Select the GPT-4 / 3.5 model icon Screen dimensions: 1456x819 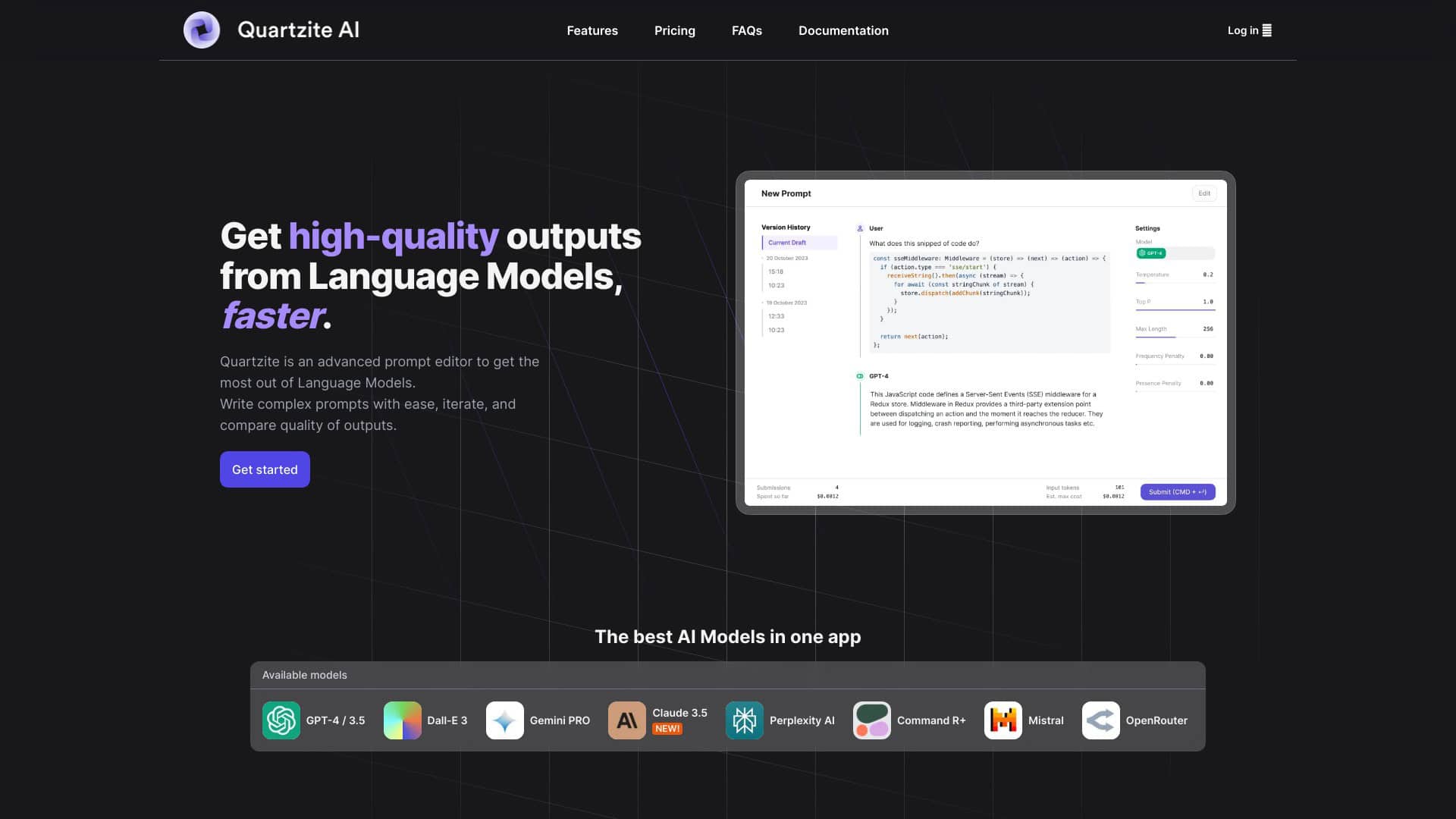click(281, 720)
